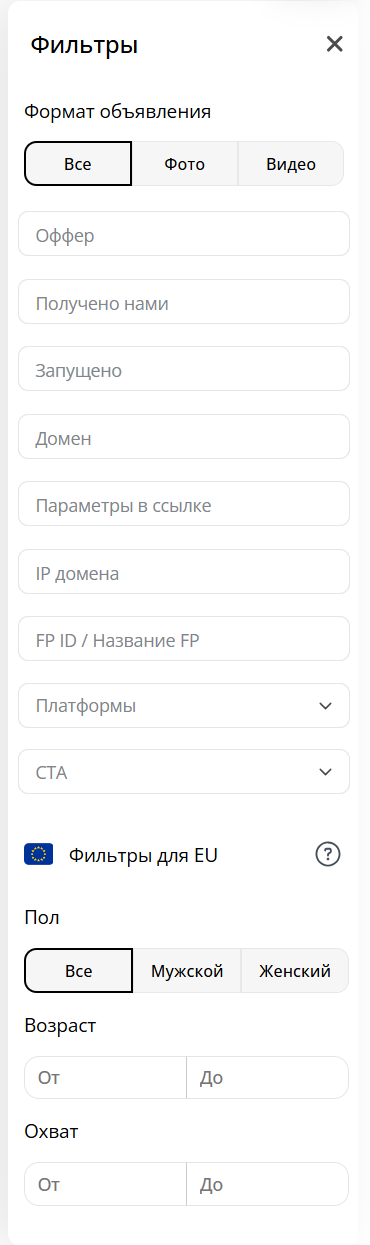Click the EU flag icon
The height and width of the screenshot is (1245, 370).
[x=38, y=854]
